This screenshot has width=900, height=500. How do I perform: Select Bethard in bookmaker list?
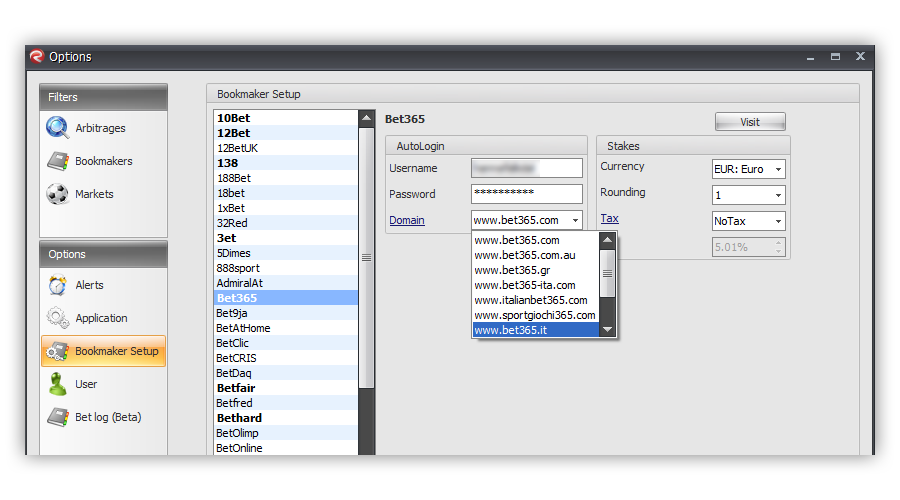(x=286, y=418)
